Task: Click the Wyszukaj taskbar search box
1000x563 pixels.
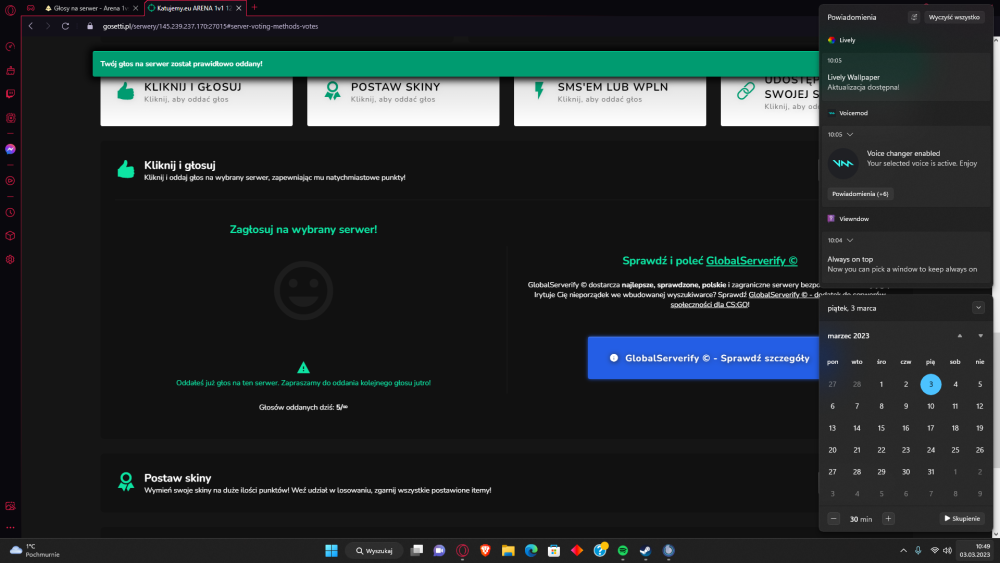Action: [374, 550]
